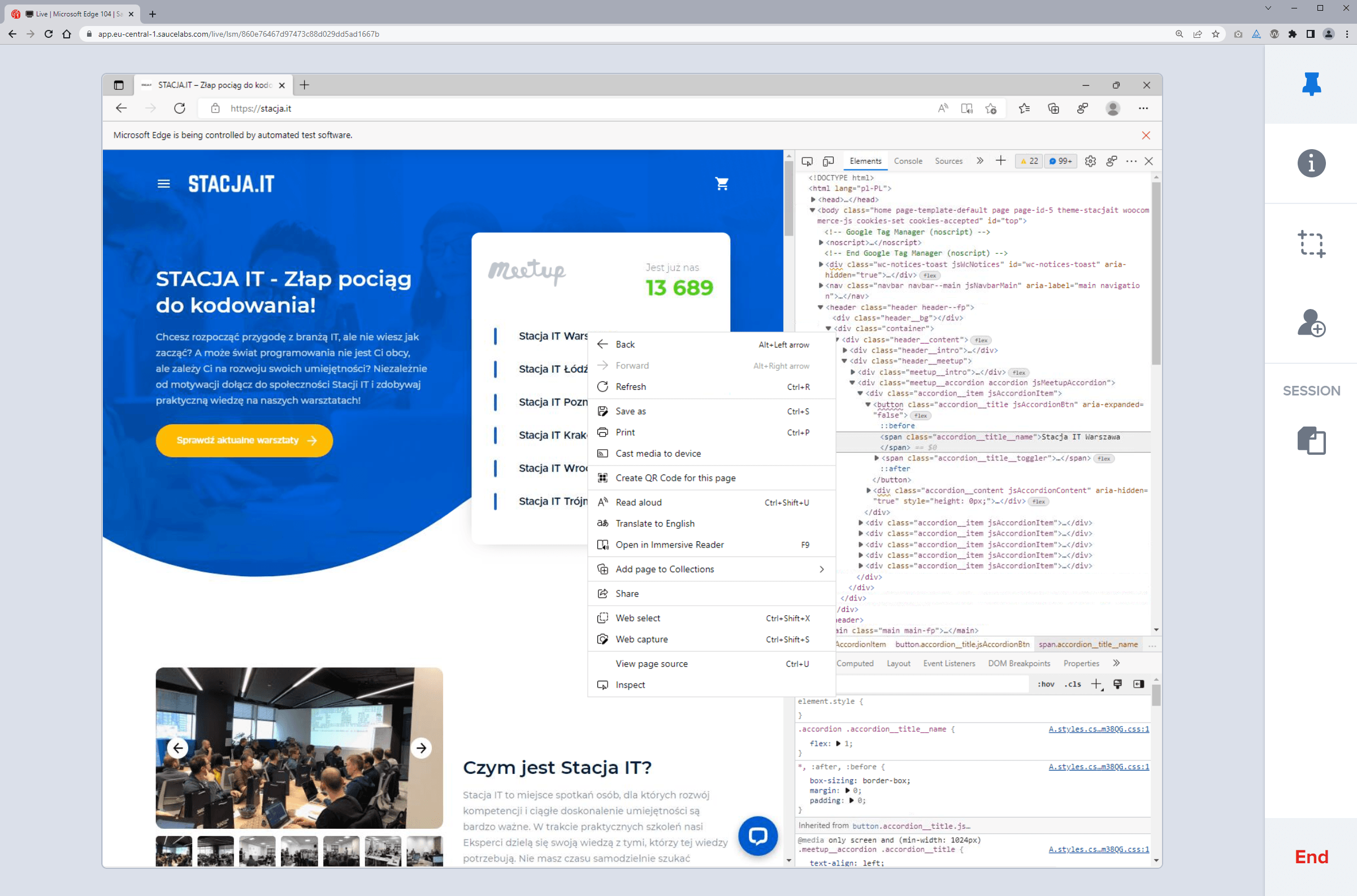
Task: Click the Edge refresh button in inner browser
Action: 180,108
